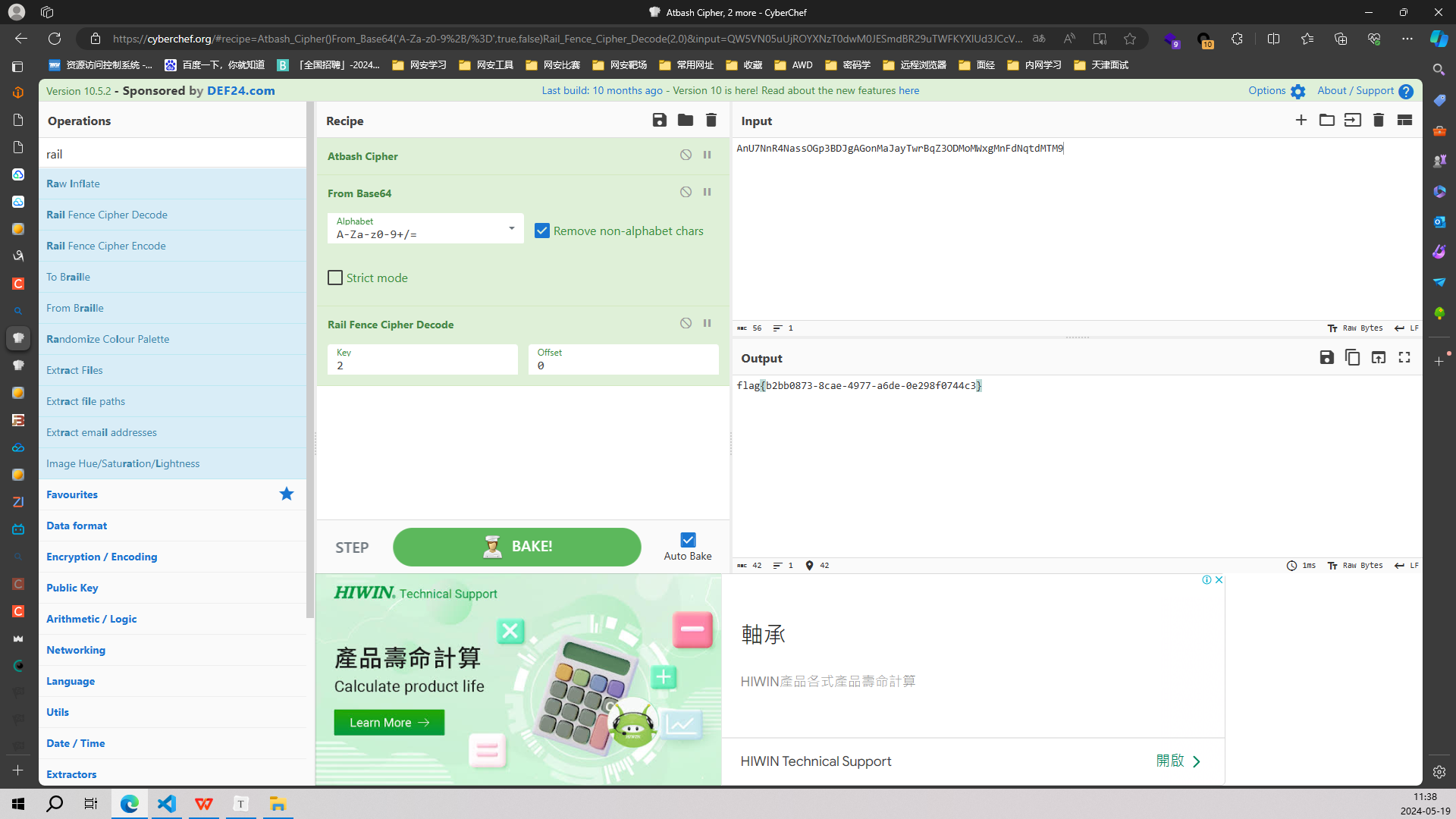Expand the Data format category
1456x819 pixels.
pyautogui.click(x=77, y=526)
